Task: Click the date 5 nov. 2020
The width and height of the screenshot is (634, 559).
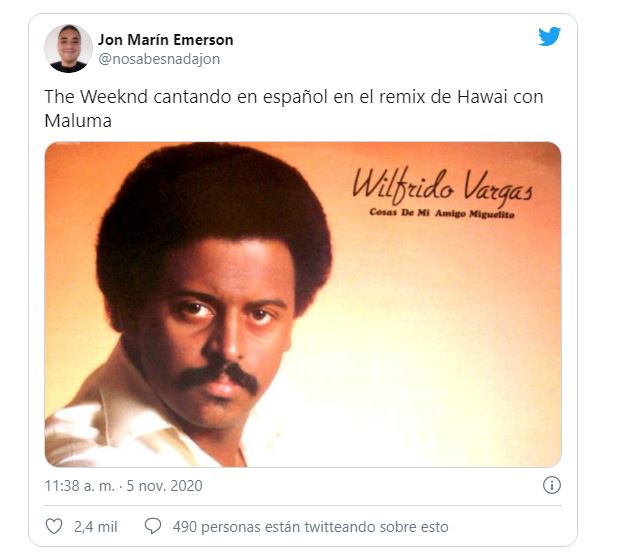Action: (x=165, y=485)
